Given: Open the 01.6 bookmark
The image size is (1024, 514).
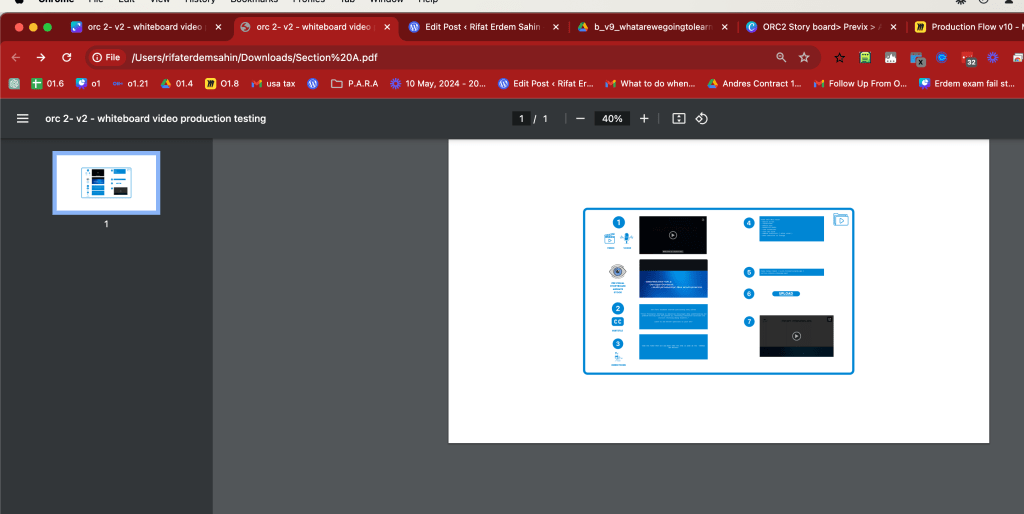Looking at the screenshot, I should [48, 84].
